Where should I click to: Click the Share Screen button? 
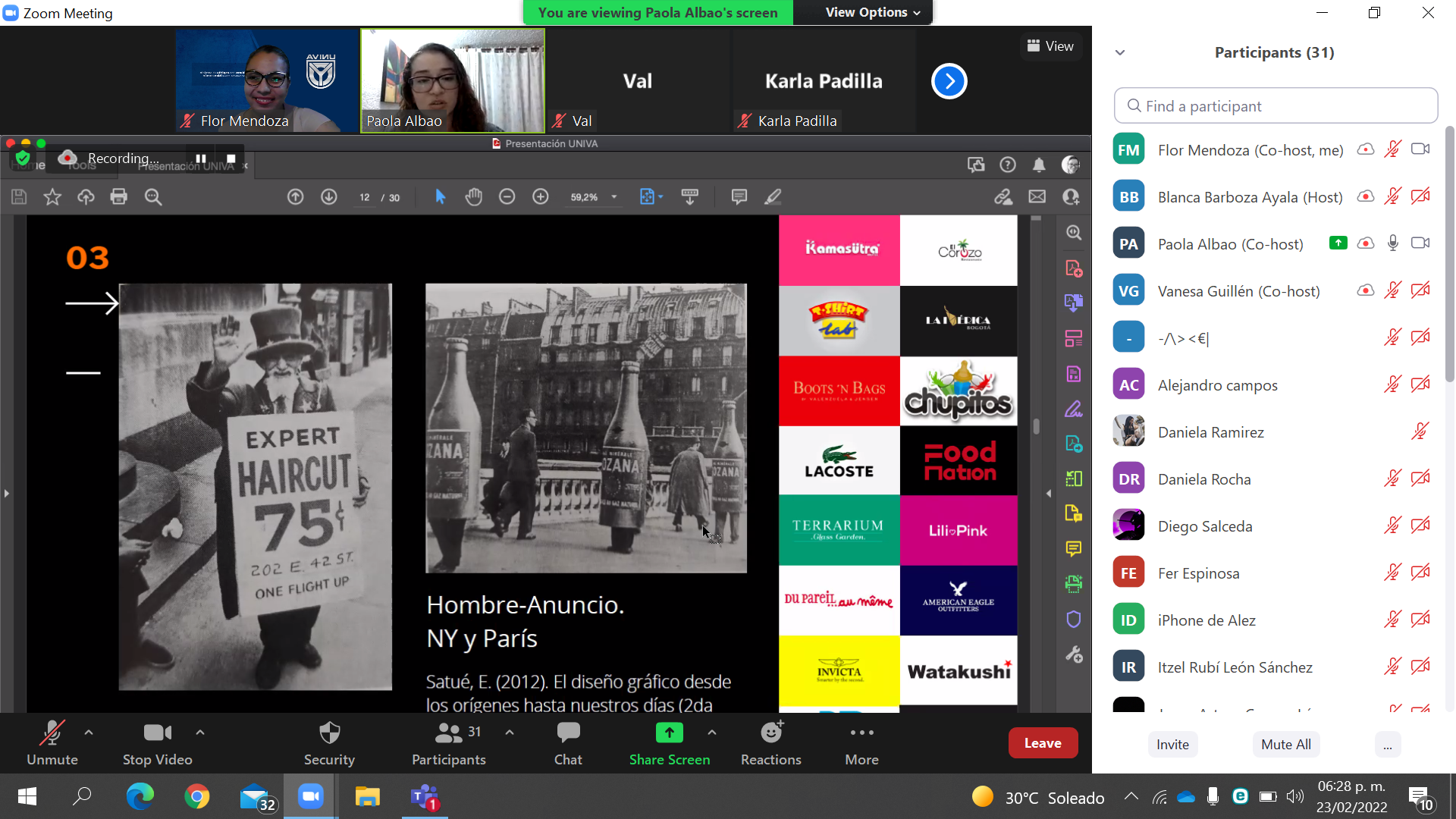click(x=670, y=743)
